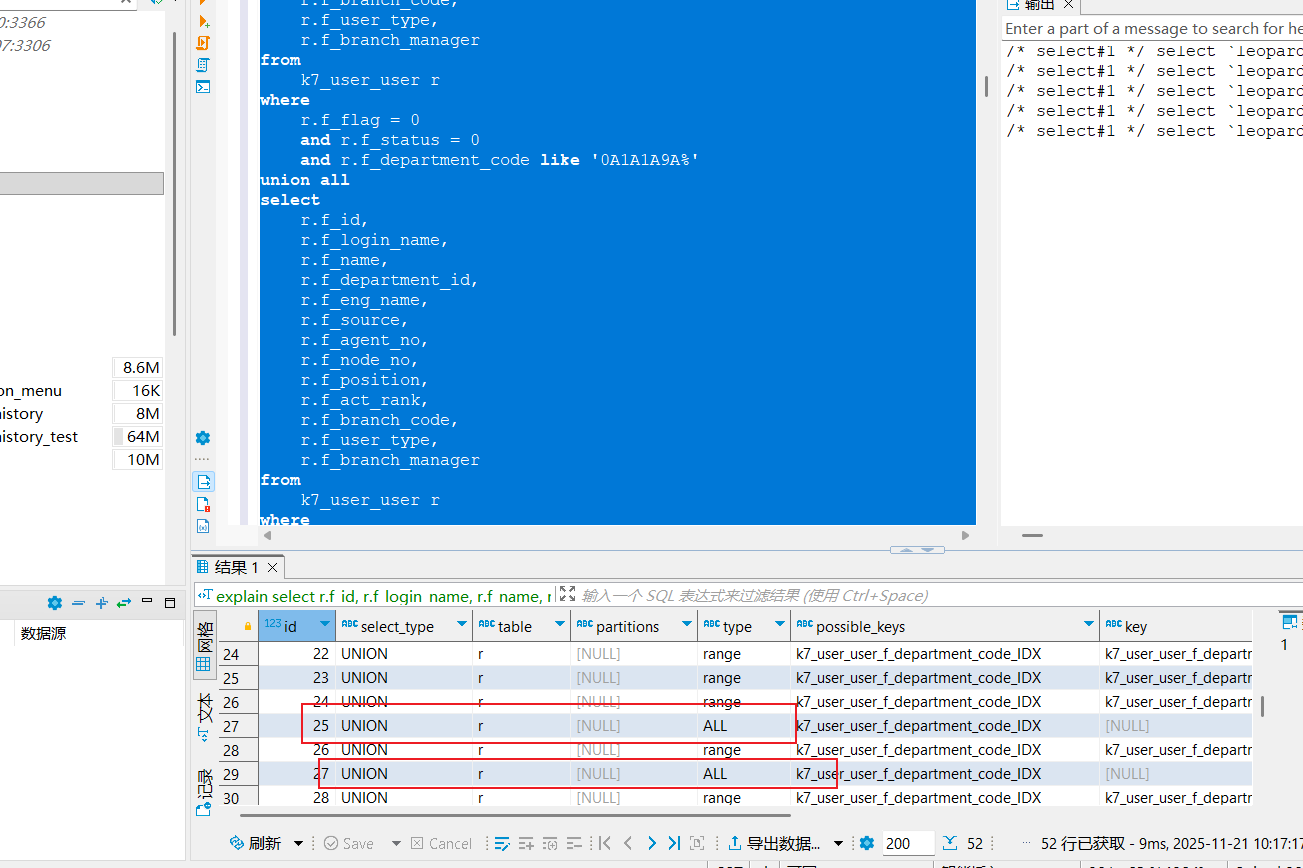Select the 结果 1 result tab
This screenshot has width=1303, height=868.
tap(236, 567)
